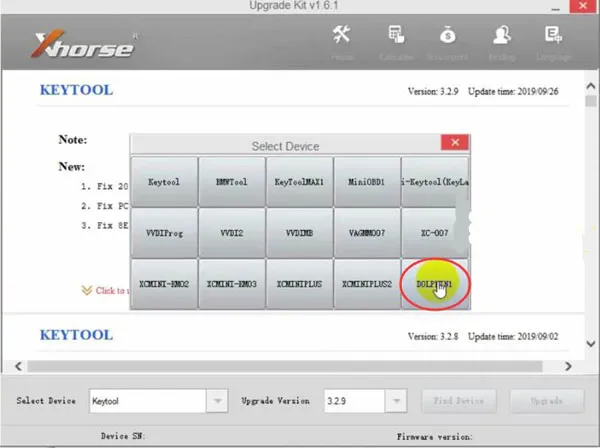Screen dimensions: 600x448
Task: Open the Bonus point money-bag icon
Action: click(447, 35)
